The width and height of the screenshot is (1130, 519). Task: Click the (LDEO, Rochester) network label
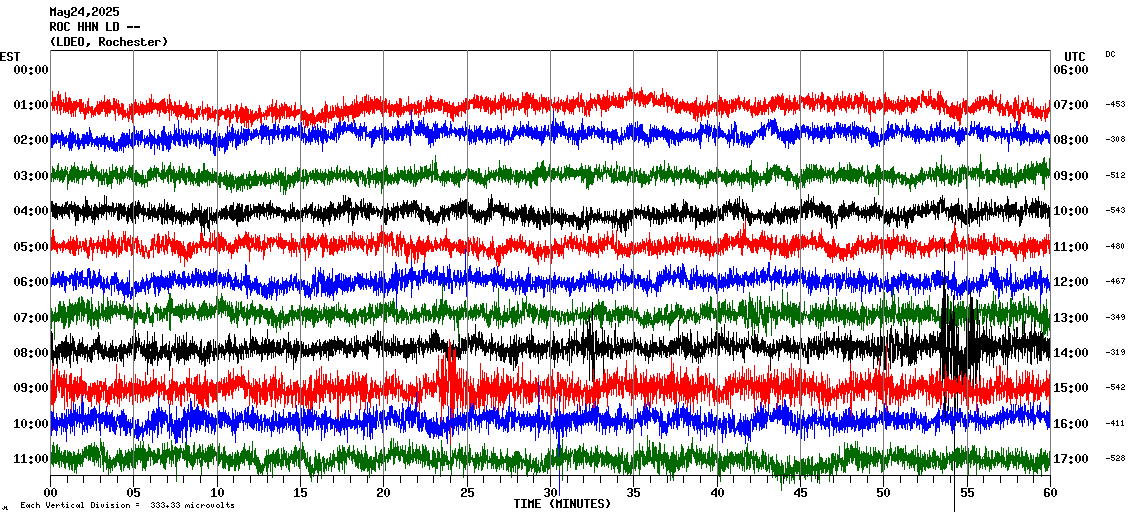[108, 42]
